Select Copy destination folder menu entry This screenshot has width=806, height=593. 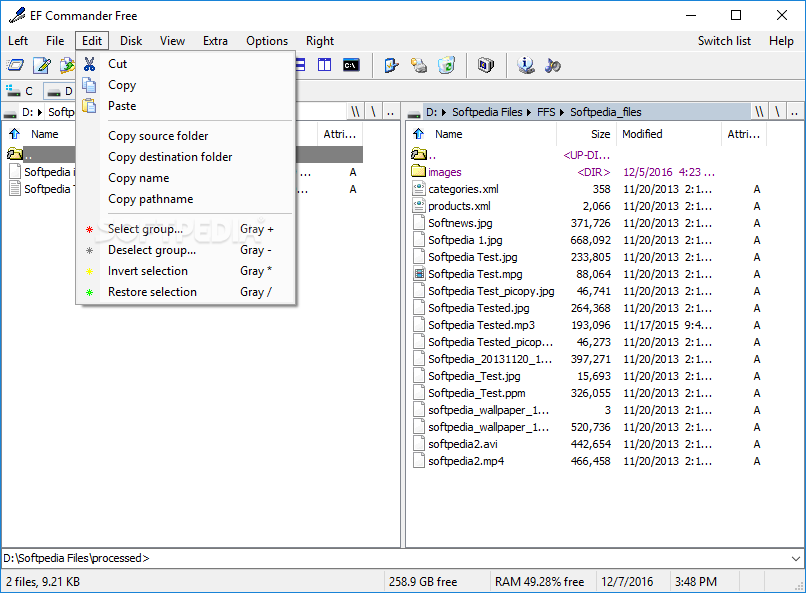pos(186,157)
